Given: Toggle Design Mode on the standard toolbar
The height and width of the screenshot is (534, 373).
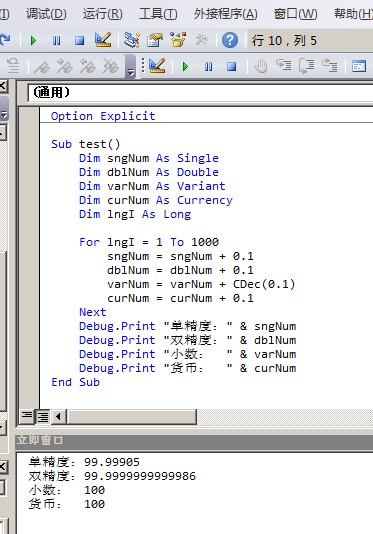Looking at the screenshot, I should [103, 40].
